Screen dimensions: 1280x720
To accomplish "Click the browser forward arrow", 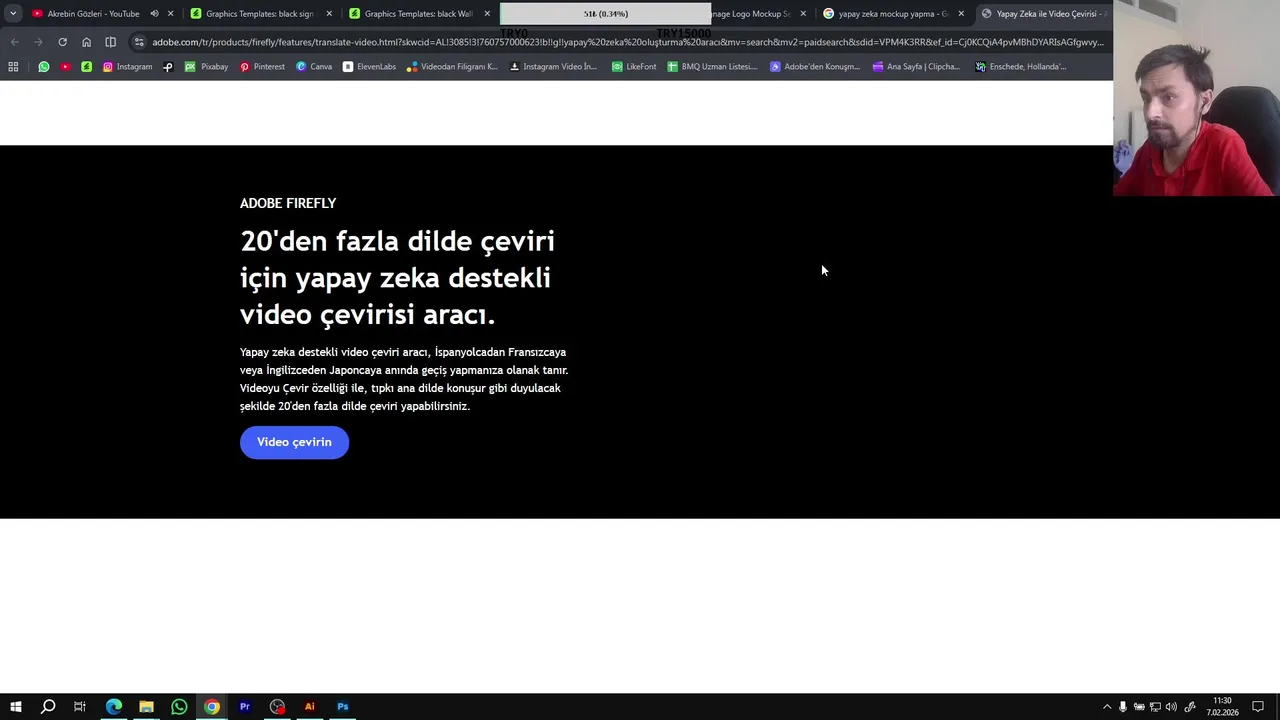I will click(x=38, y=42).
